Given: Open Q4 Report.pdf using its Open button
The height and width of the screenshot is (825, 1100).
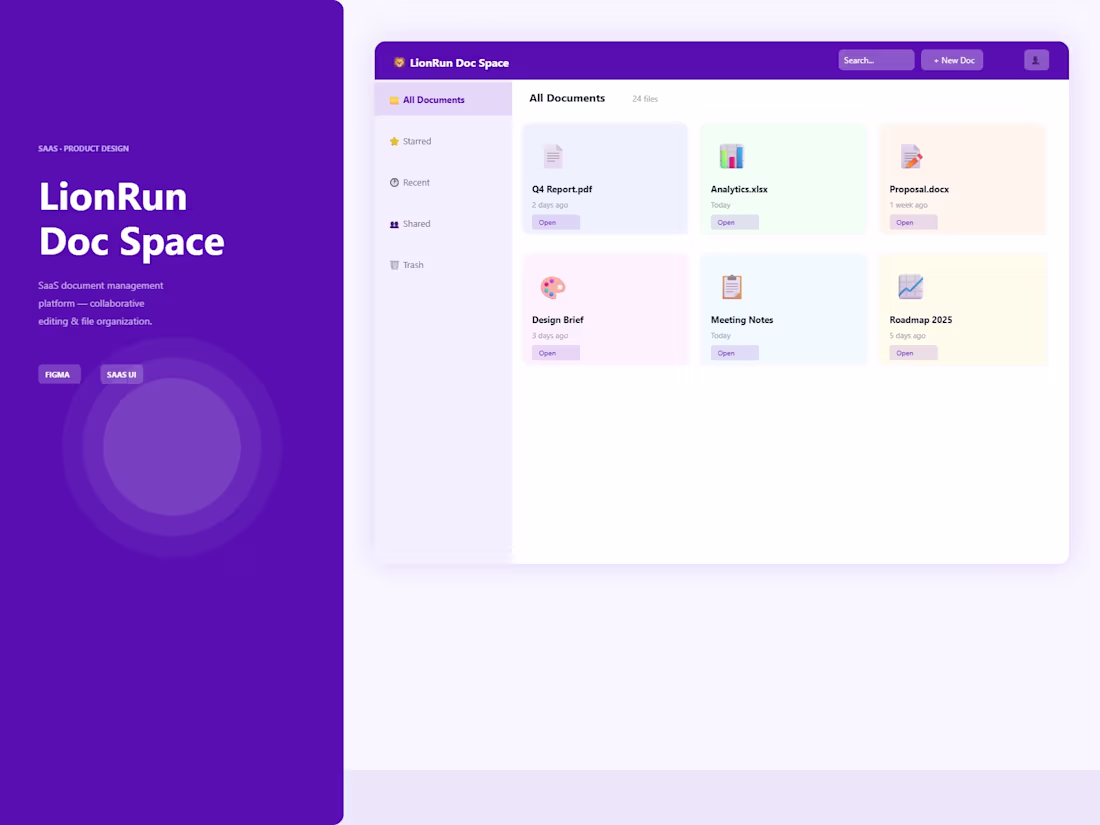Looking at the screenshot, I should click(x=555, y=221).
